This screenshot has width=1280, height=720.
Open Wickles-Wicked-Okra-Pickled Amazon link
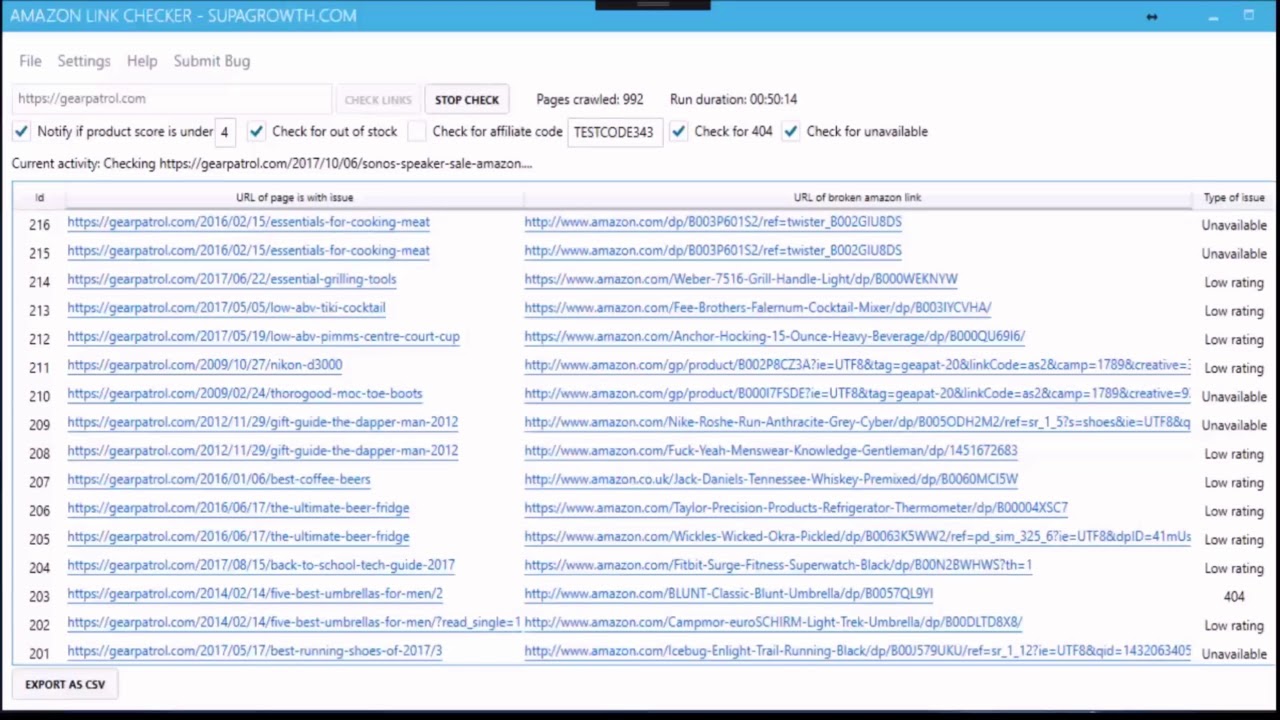857,537
